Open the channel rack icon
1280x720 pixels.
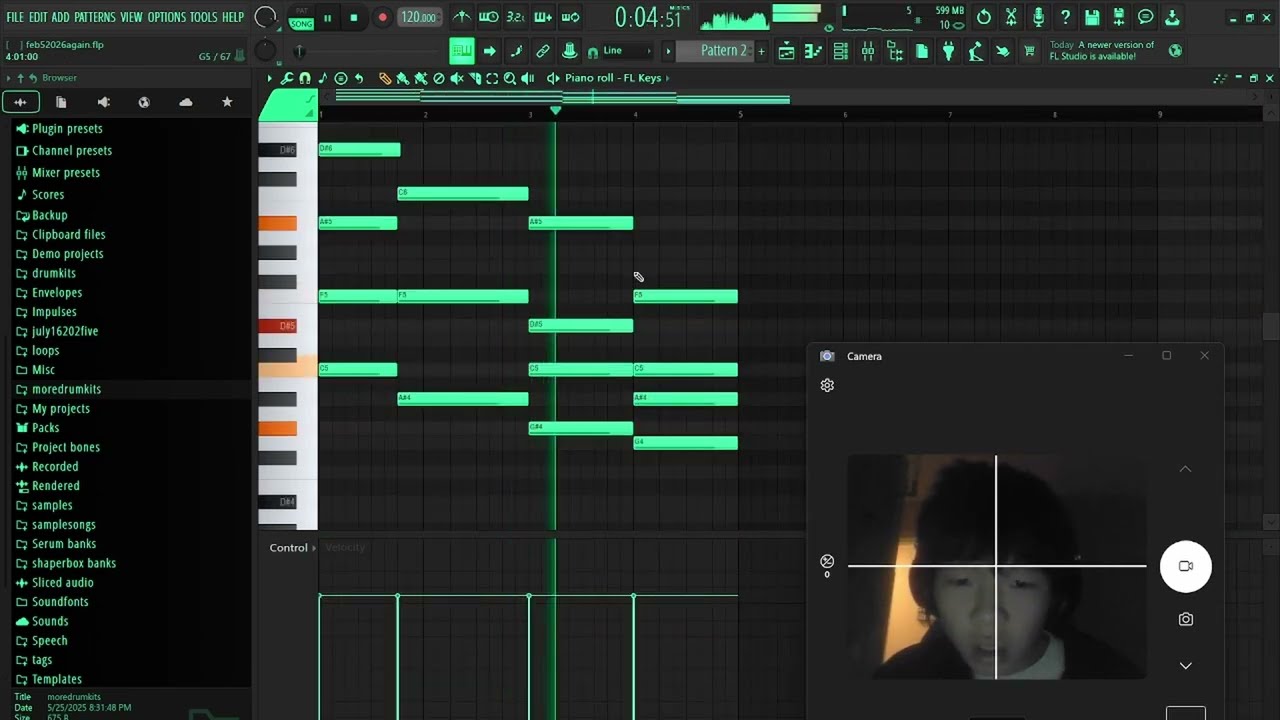coord(840,51)
